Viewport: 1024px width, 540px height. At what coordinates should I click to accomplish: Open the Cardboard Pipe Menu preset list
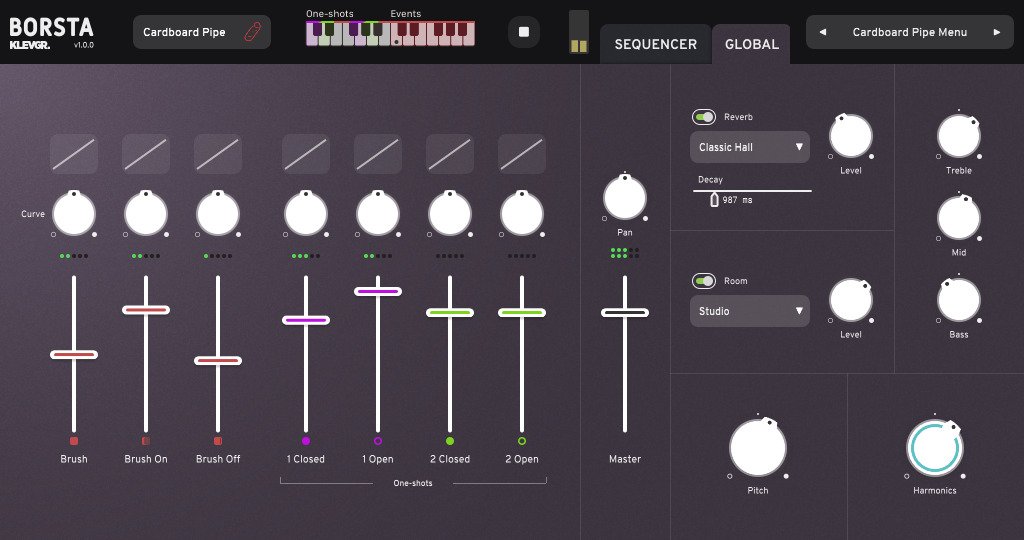pos(910,32)
